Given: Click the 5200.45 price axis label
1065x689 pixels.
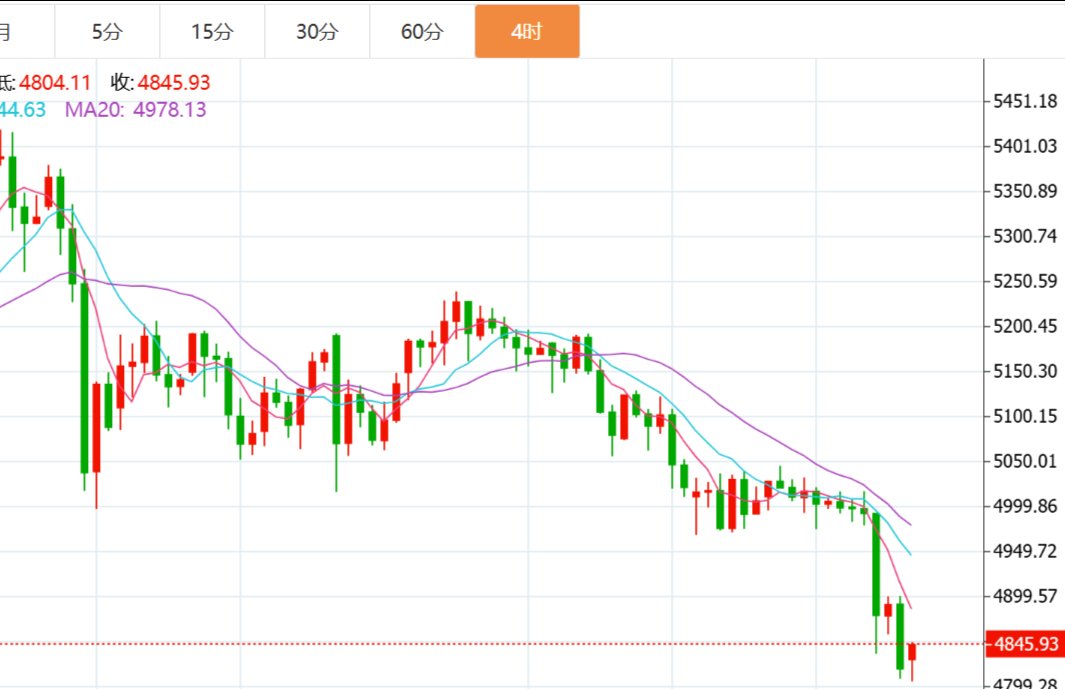Looking at the screenshot, I should click(x=1024, y=326).
